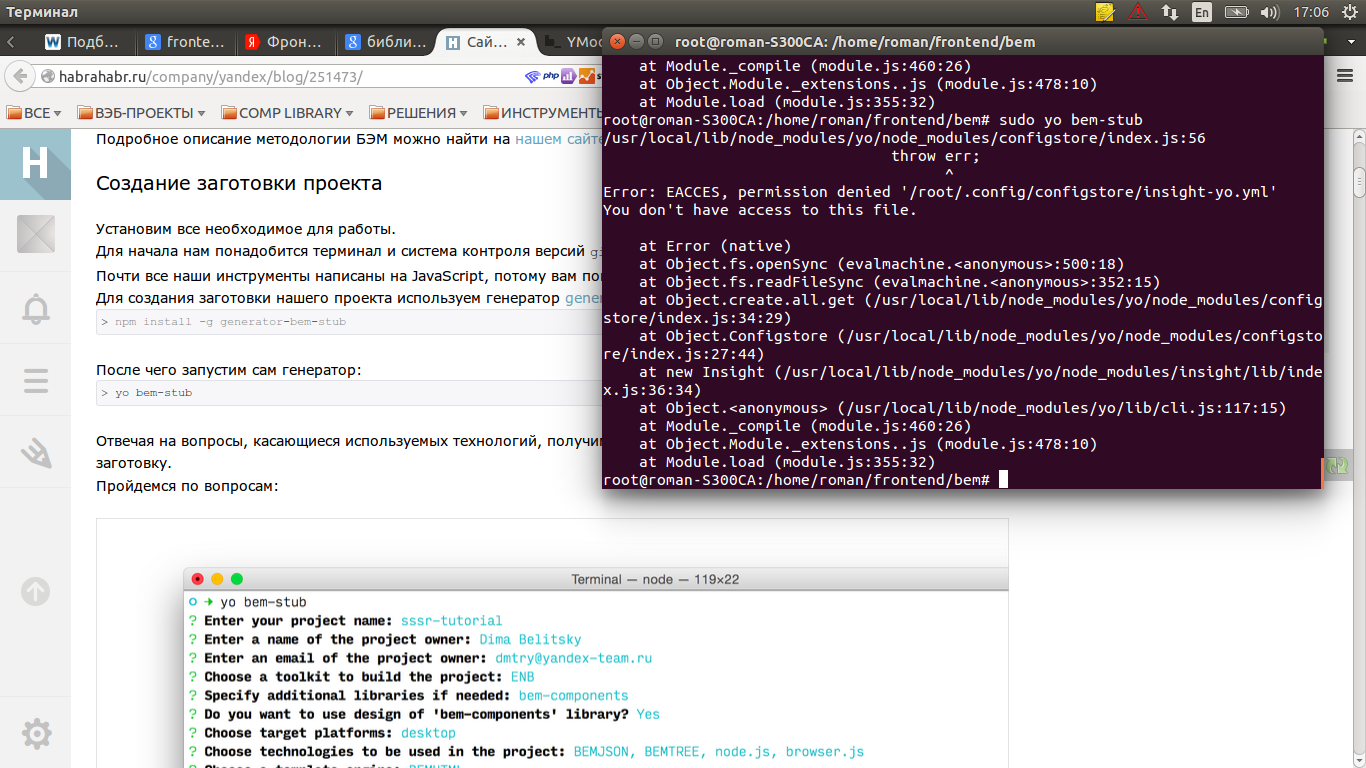The height and width of the screenshot is (768, 1366).
Task: Switch to the 'fronte...' Google tab
Action: pos(185,43)
